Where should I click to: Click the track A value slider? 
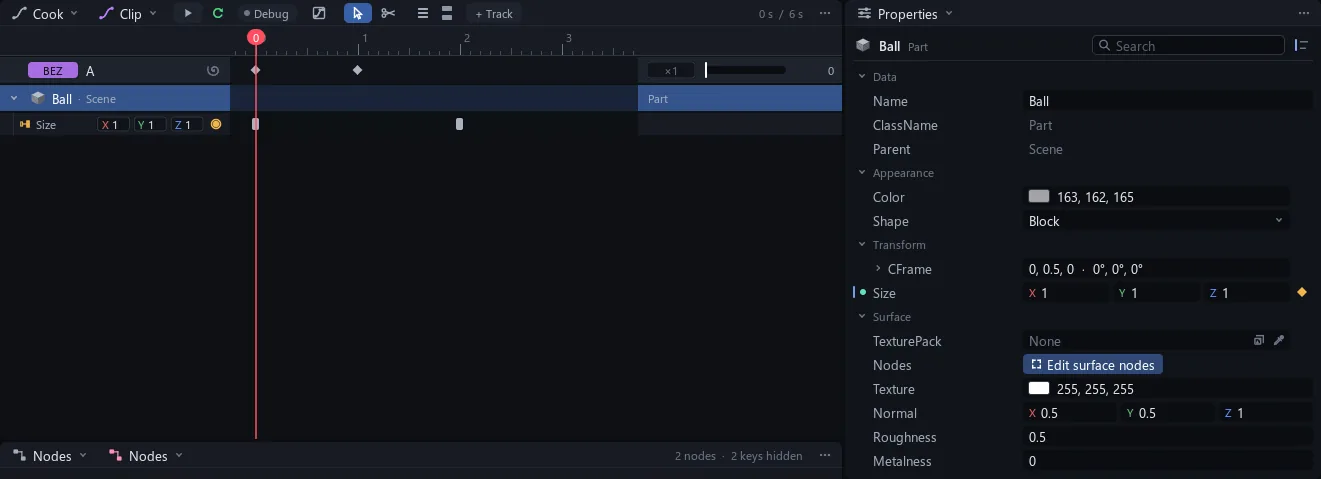click(745, 70)
